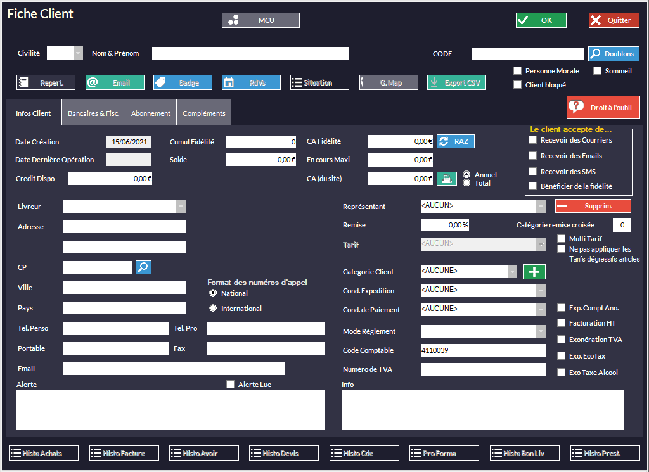The width and height of the screenshot is (649, 472).
Task: Check the Exonération TVA option
Action: 562,340
